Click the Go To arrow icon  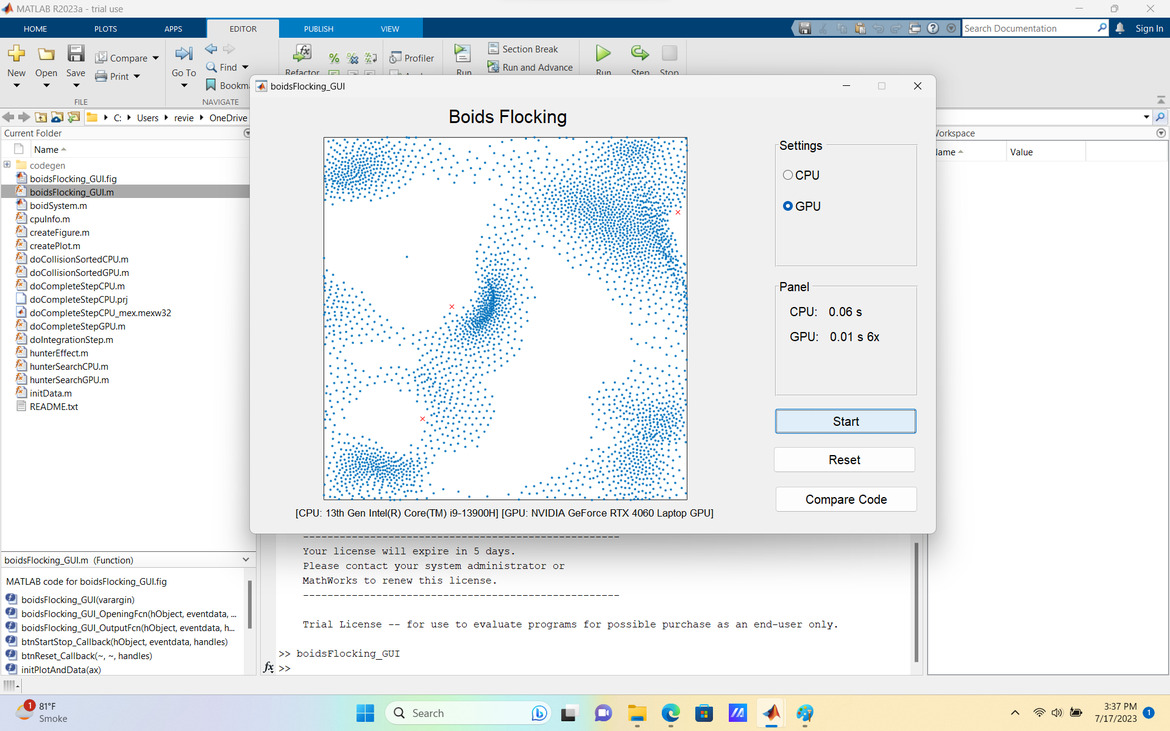click(184, 54)
